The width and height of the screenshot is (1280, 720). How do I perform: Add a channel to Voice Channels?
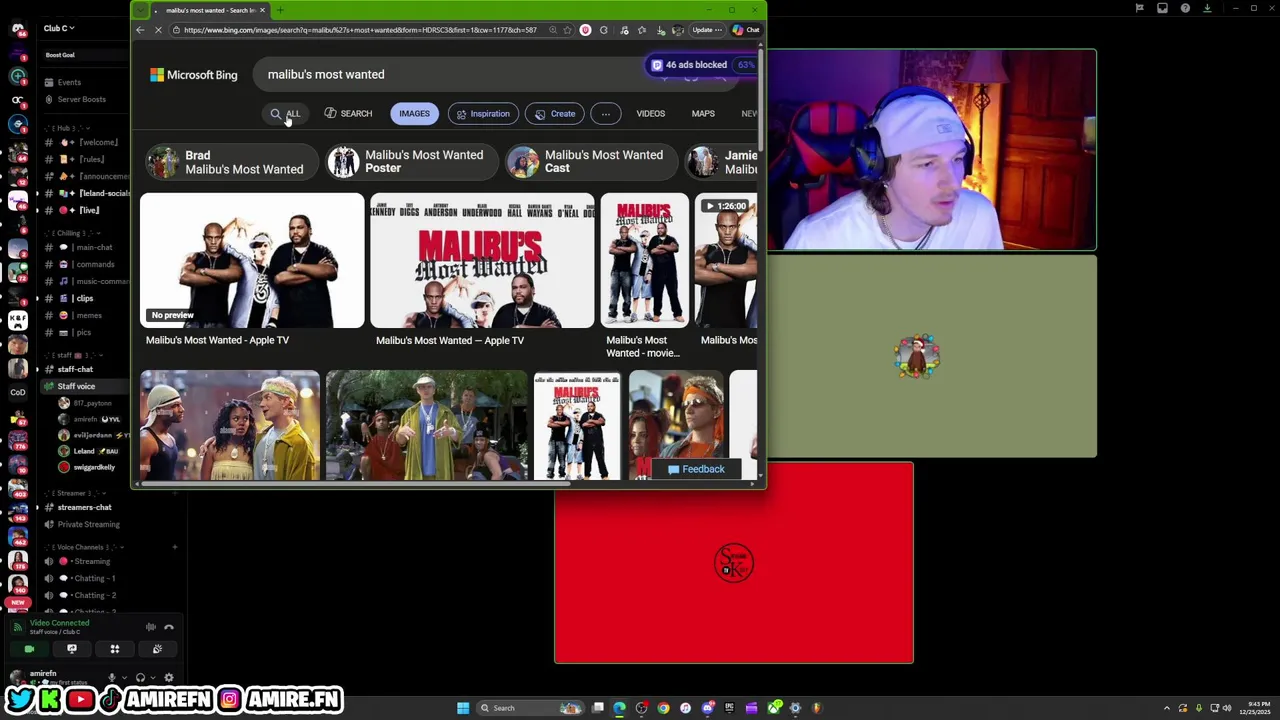click(174, 547)
